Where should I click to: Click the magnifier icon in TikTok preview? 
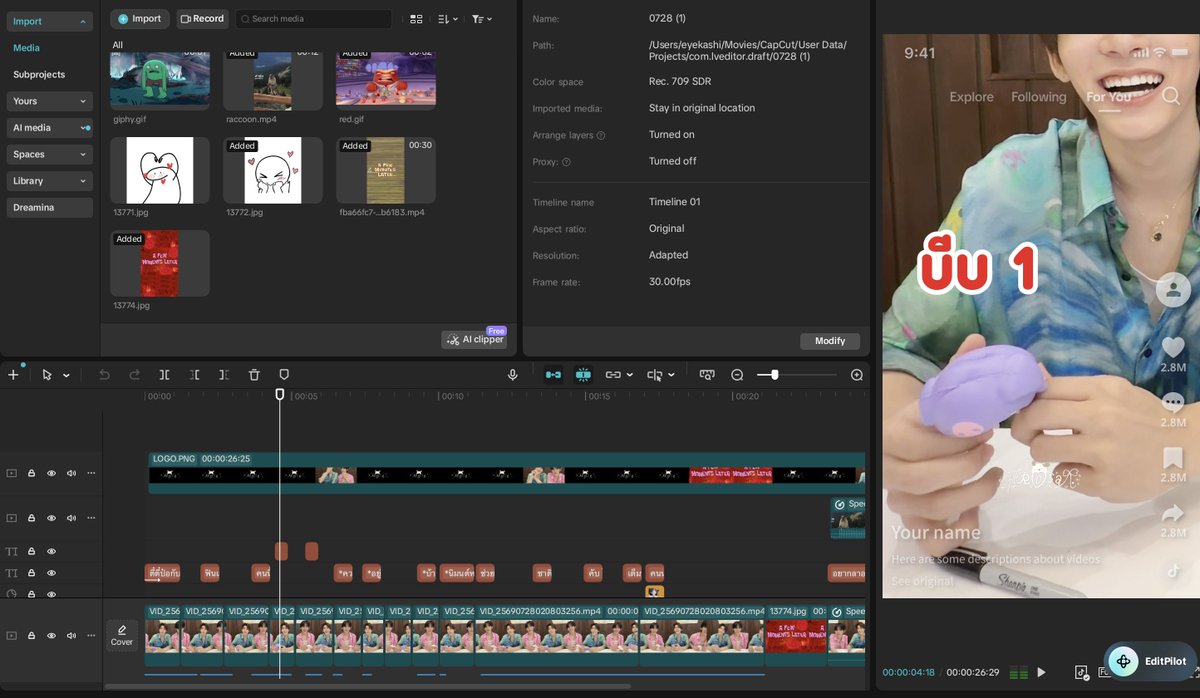[1171, 96]
